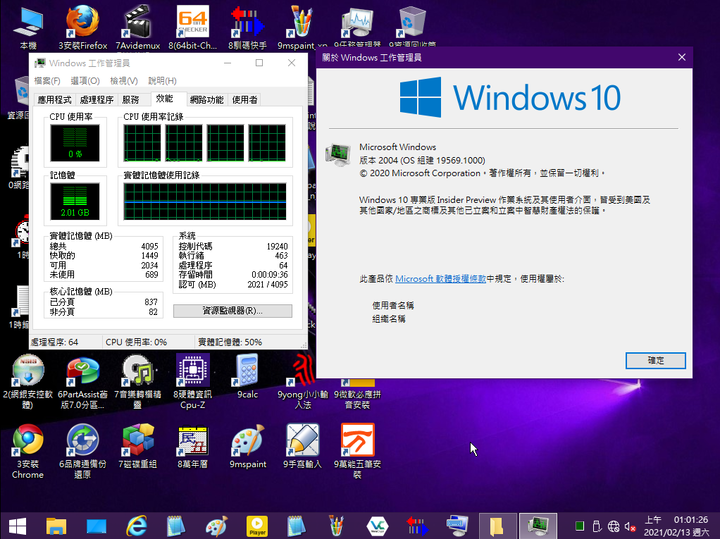Open the 9calc calculator shortcut
This screenshot has height=539, width=720.
(248, 377)
